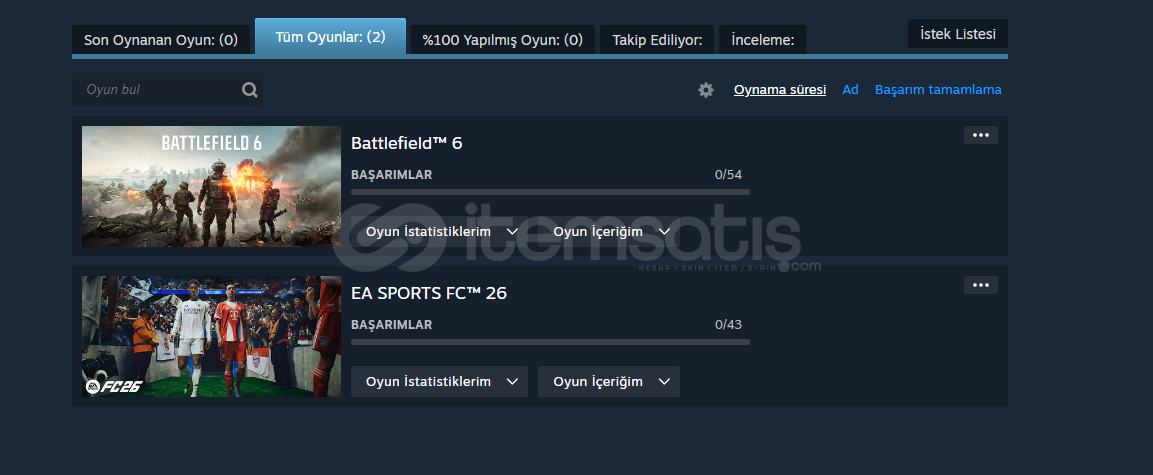Click FC 26 achievements progress bar
Image resolution: width=1153 pixels, height=475 pixels.
[x=550, y=342]
